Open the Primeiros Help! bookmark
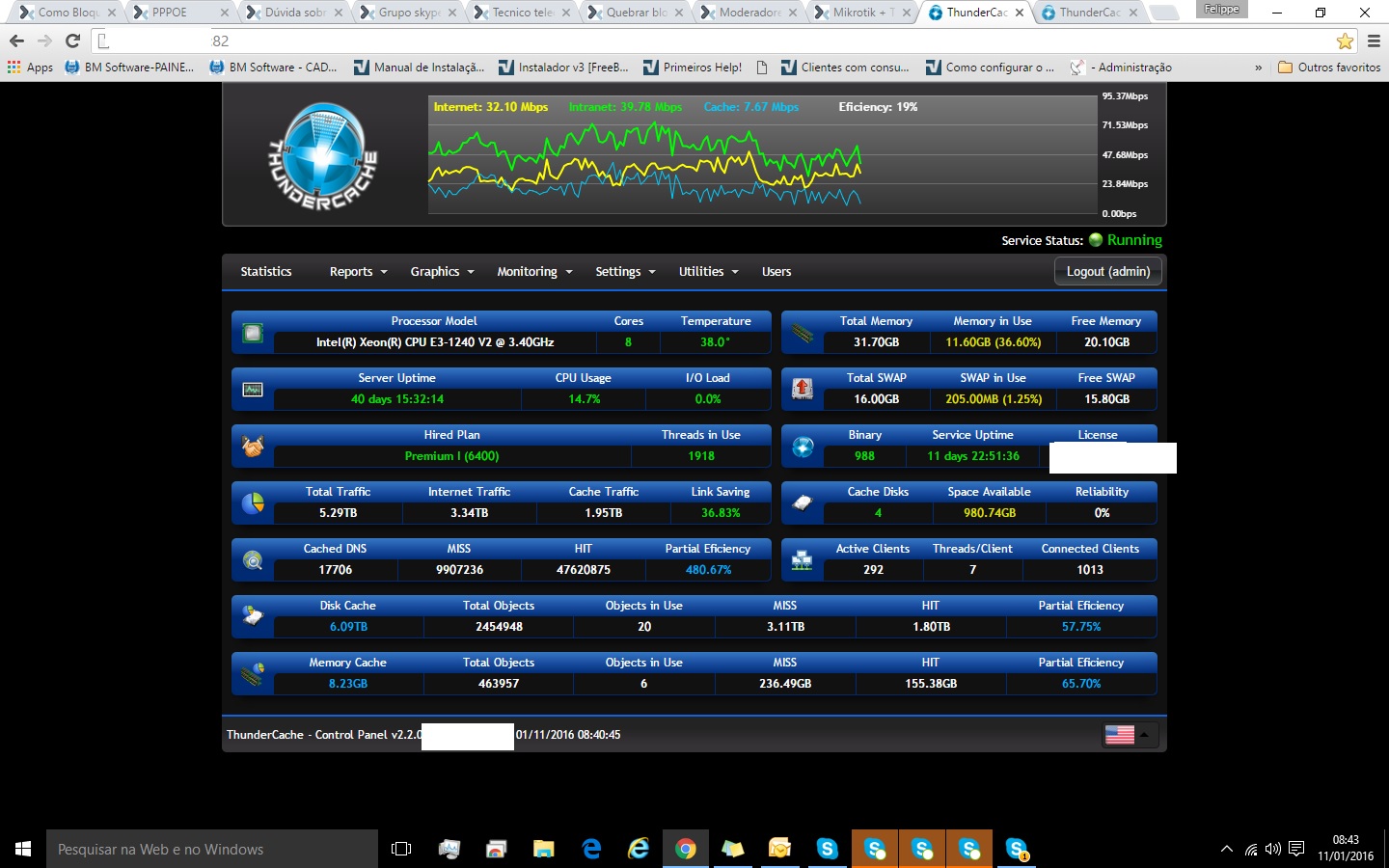This screenshot has height=868, width=1389. point(693,68)
